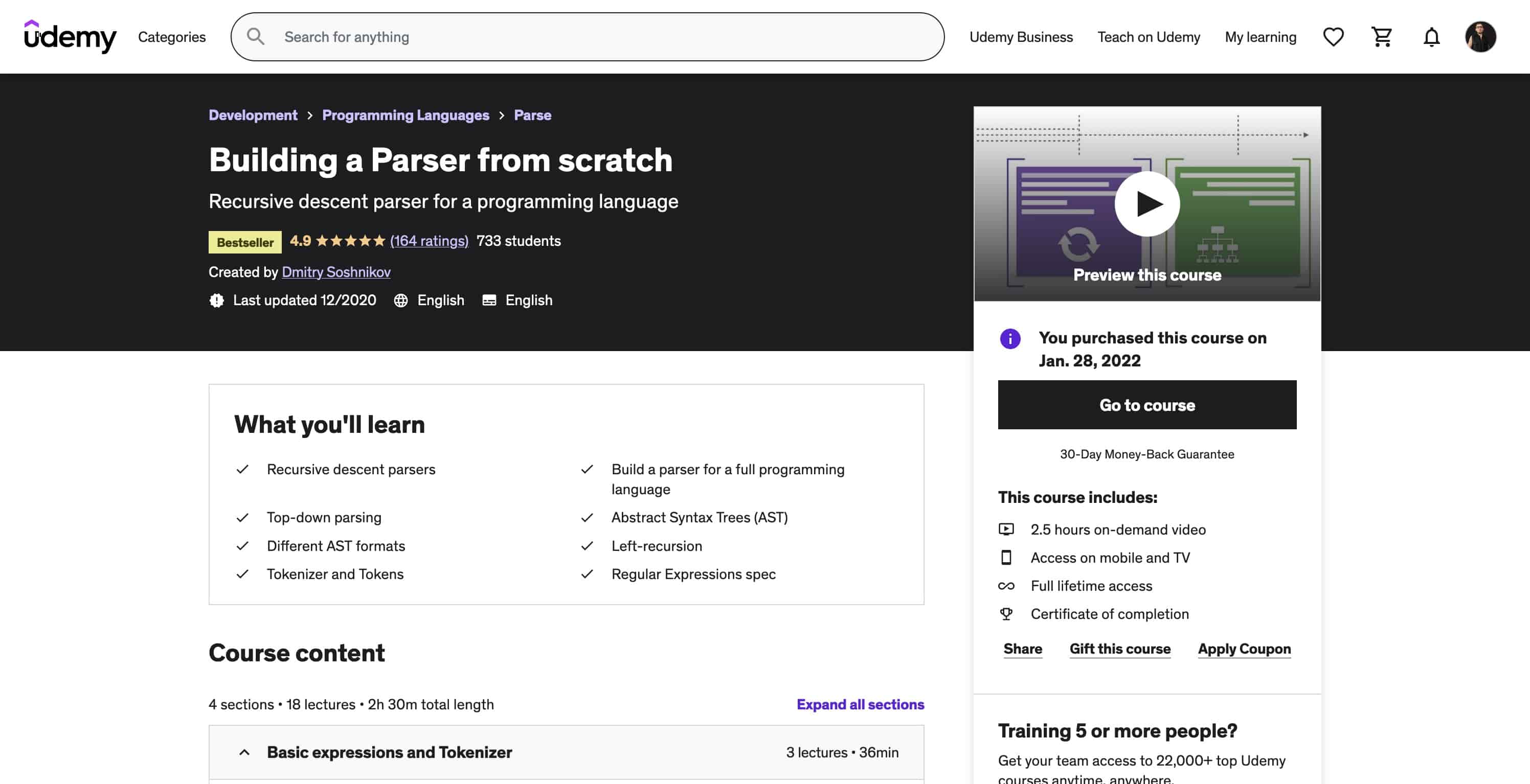Click the on-demand video icon
Image resolution: width=1530 pixels, height=784 pixels.
[1006, 529]
